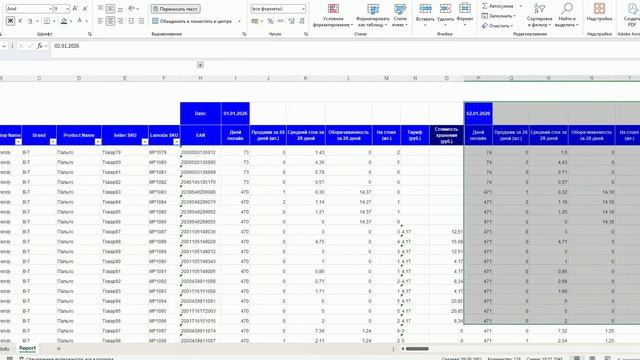Click the insert function fx button

40,46
